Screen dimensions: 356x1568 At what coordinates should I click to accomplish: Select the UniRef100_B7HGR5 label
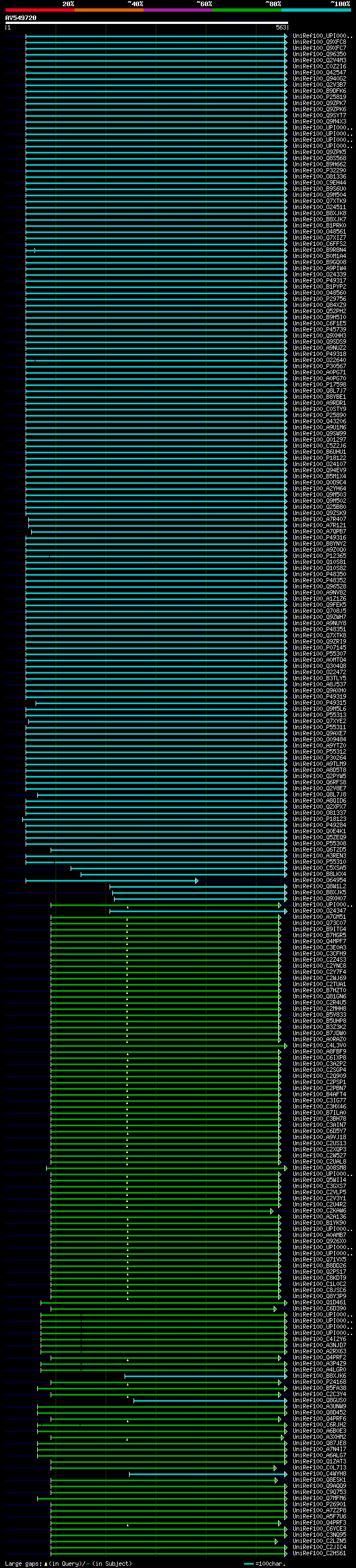tap(319, 936)
